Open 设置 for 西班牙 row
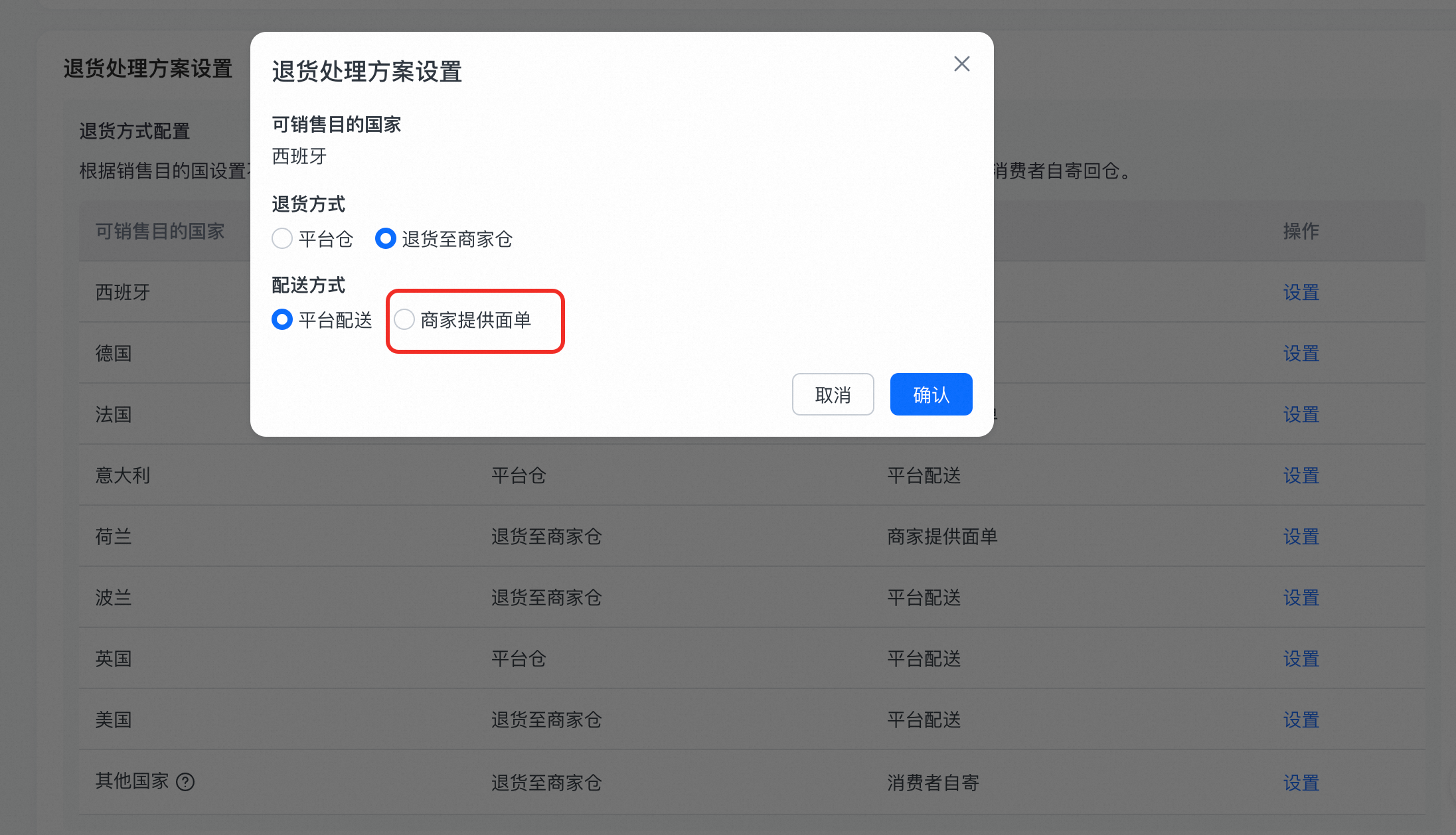Viewport: 1456px width, 835px height. (1301, 292)
